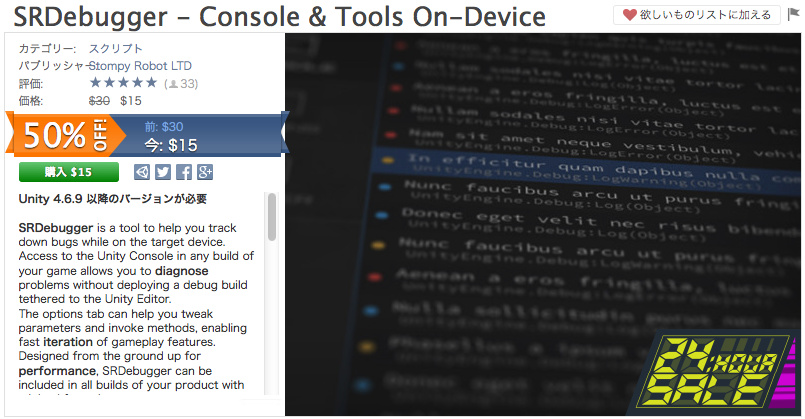The height and width of the screenshot is (419, 805).
Task: Click the '前: $30' previous price text
Action: (164, 126)
